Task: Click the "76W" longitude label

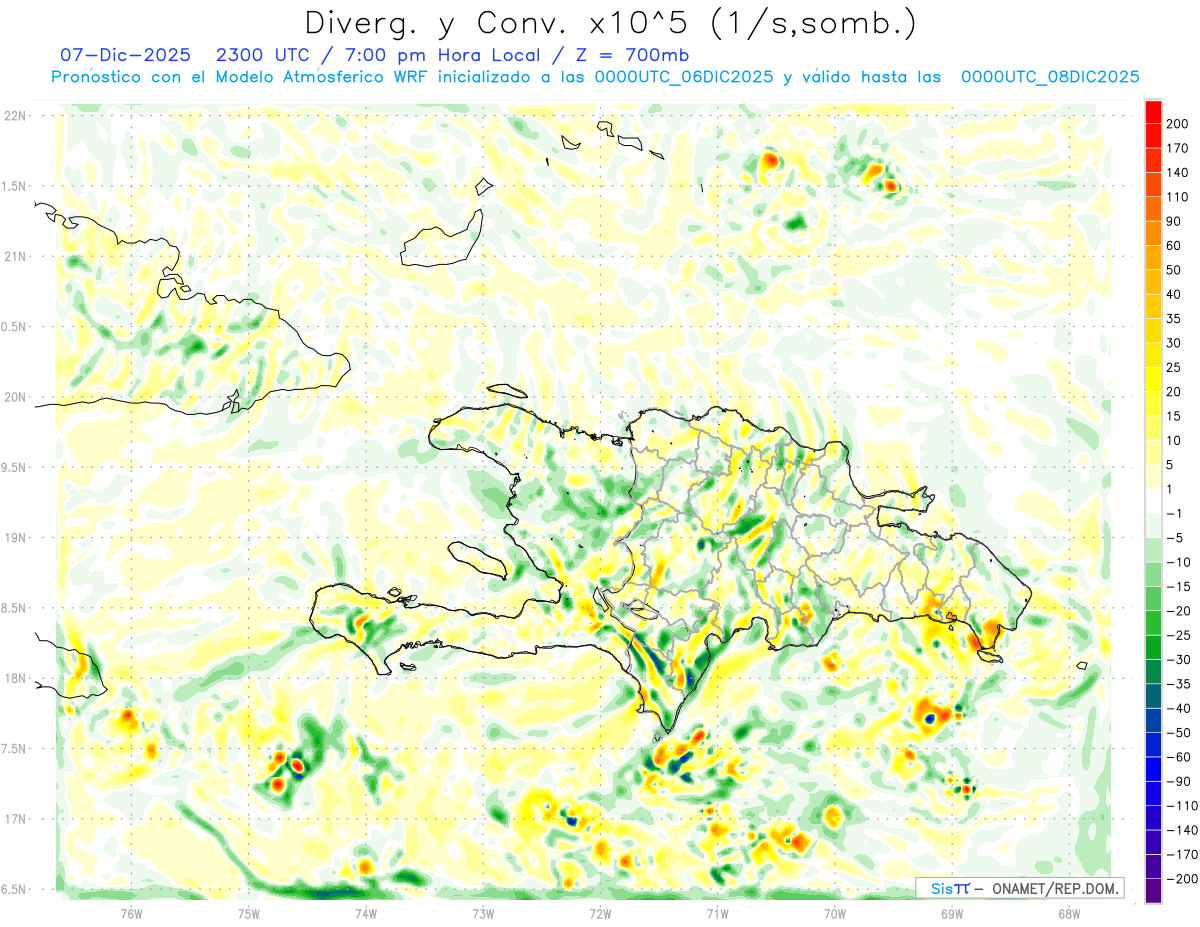Action: coord(131,913)
